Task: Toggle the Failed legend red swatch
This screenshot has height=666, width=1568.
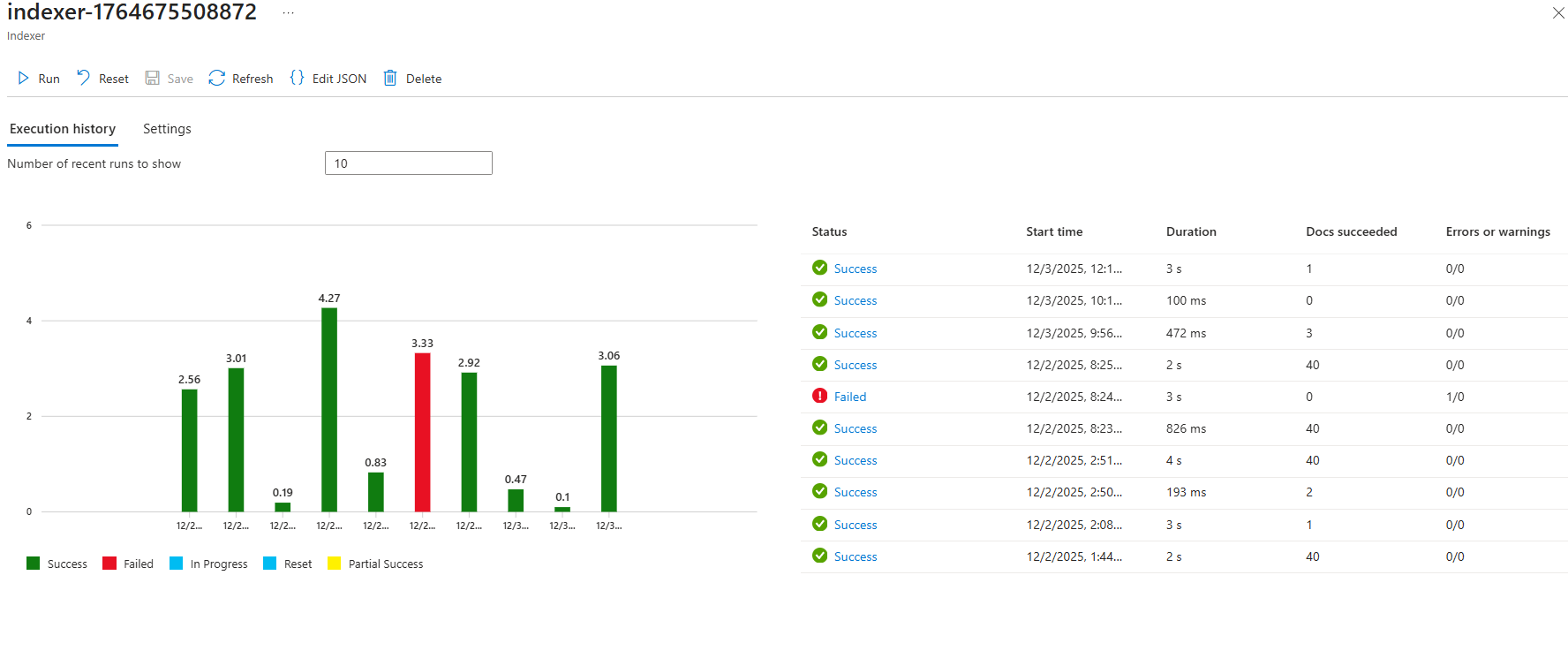Action: click(x=109, y=564)
